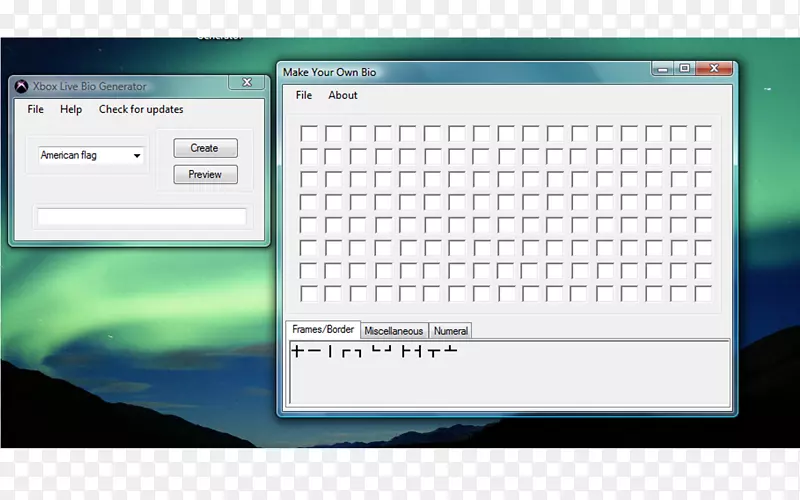Pick the upward T (┴) frame symbol
This screenshot has width=800, height=500.
(x=451, y=349)
